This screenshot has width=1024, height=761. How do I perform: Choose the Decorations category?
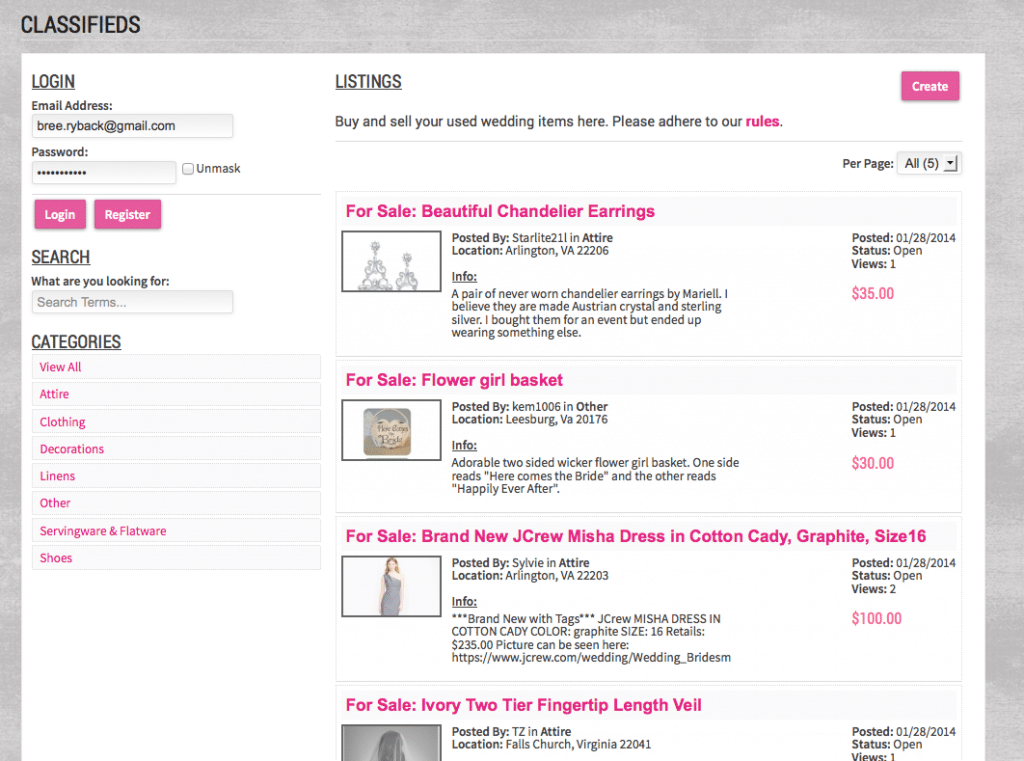72,449
